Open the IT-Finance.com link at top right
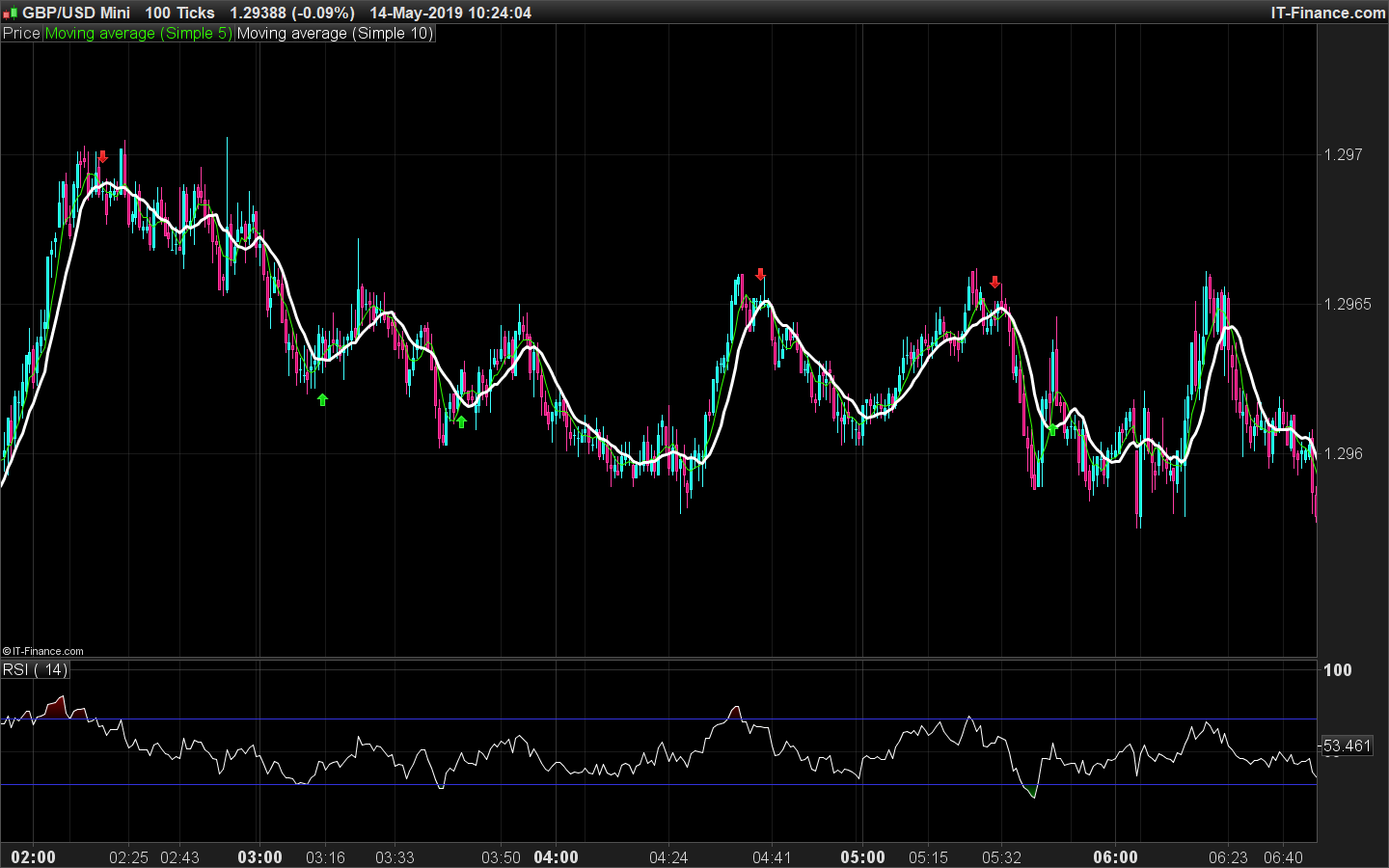The image size is (1389, 868). [x=1328, y=13]
